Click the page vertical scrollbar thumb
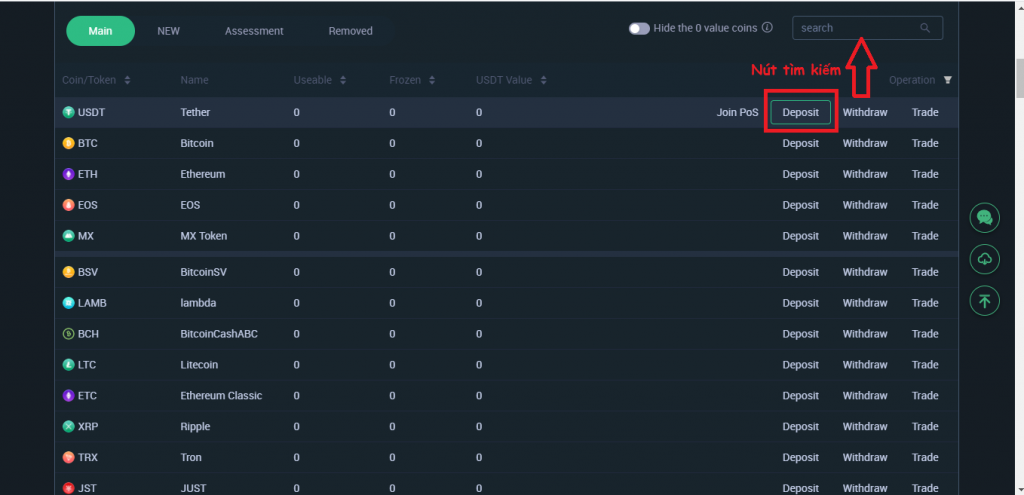This screenshot has width=1024, height=495. pyautogui.click(x=1019, y=79)
